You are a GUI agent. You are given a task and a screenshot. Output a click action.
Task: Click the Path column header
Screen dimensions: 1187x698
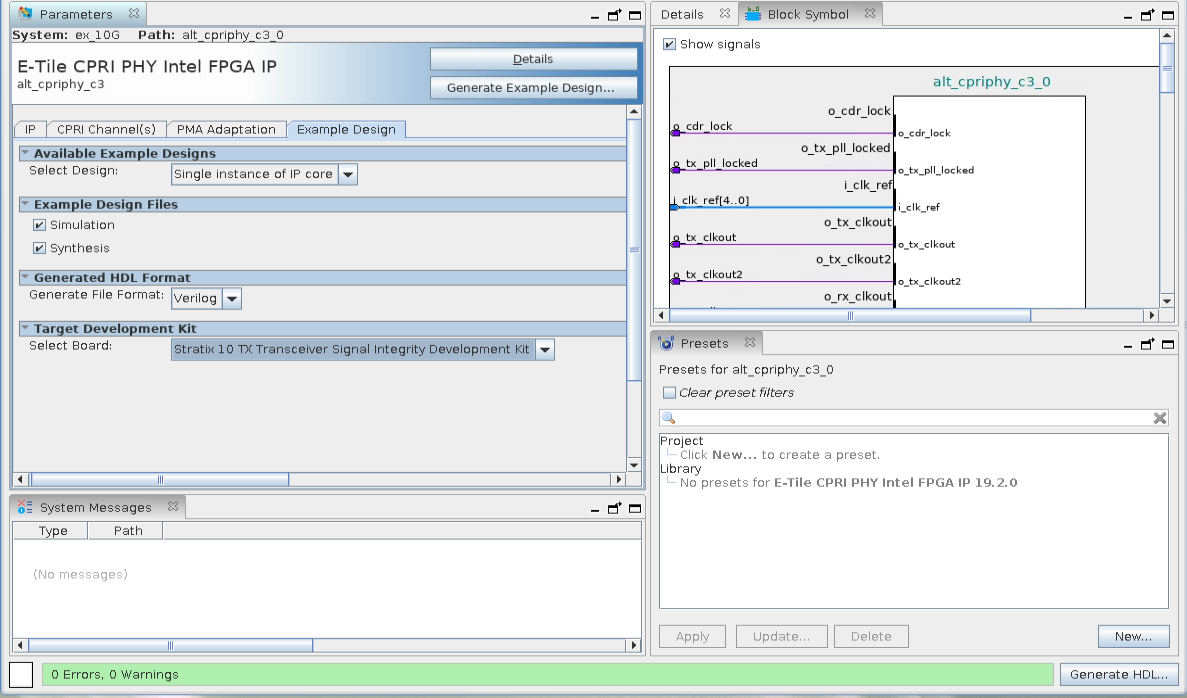click(x=127, y=531)
